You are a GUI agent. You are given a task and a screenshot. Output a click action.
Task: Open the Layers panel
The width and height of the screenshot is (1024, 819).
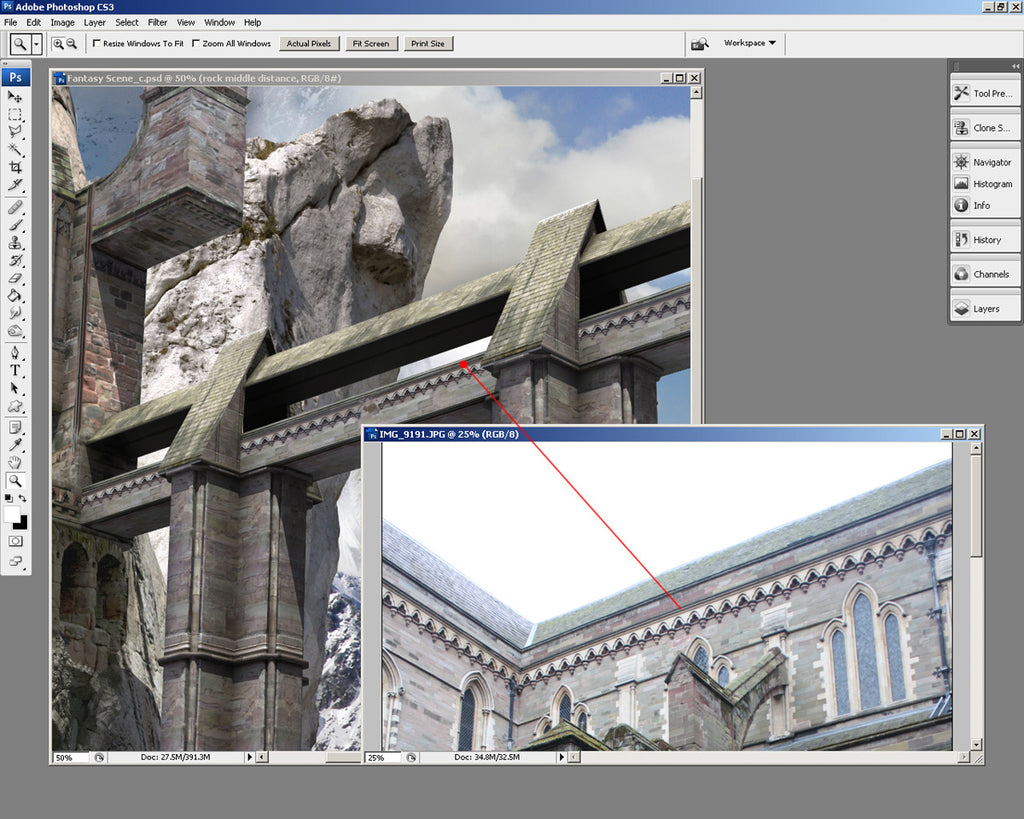point(985,309)
